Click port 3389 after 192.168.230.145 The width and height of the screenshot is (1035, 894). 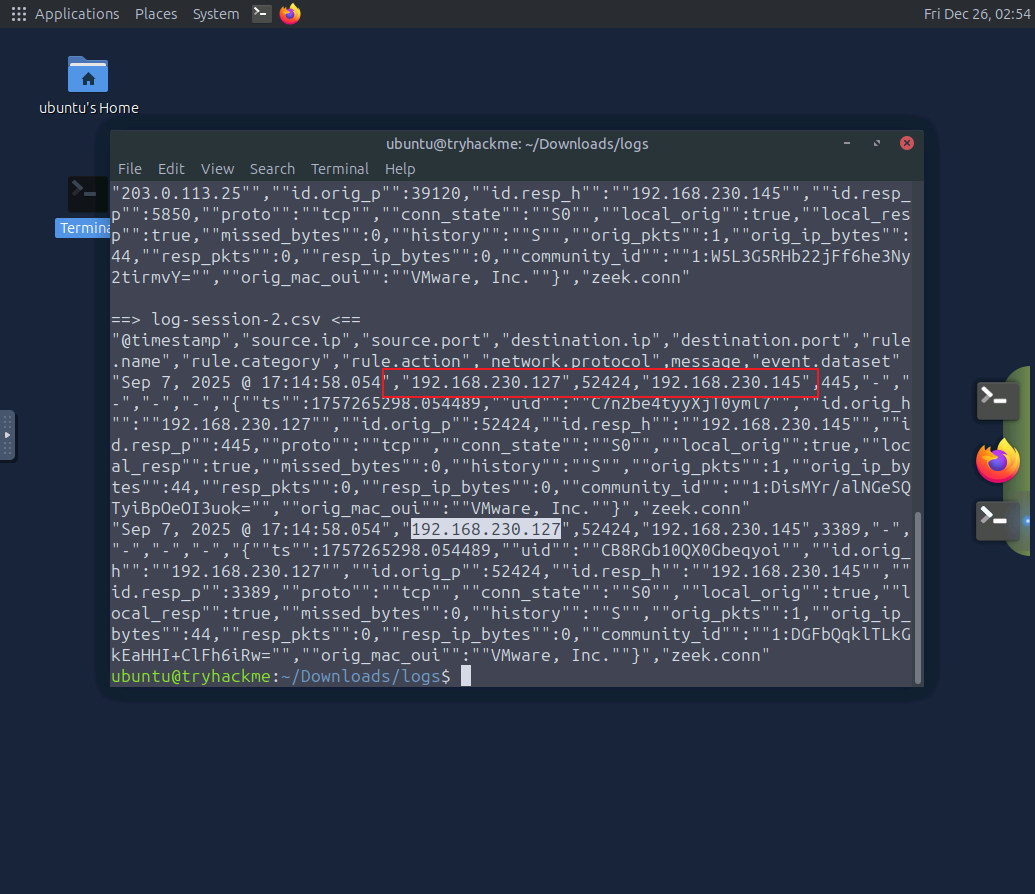[841, 529]
